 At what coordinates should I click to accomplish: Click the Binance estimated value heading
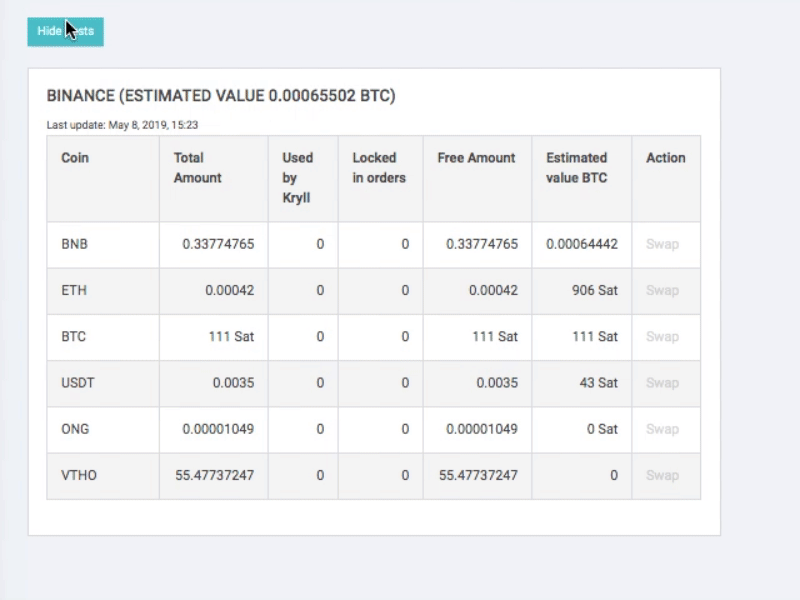[221, 96]
